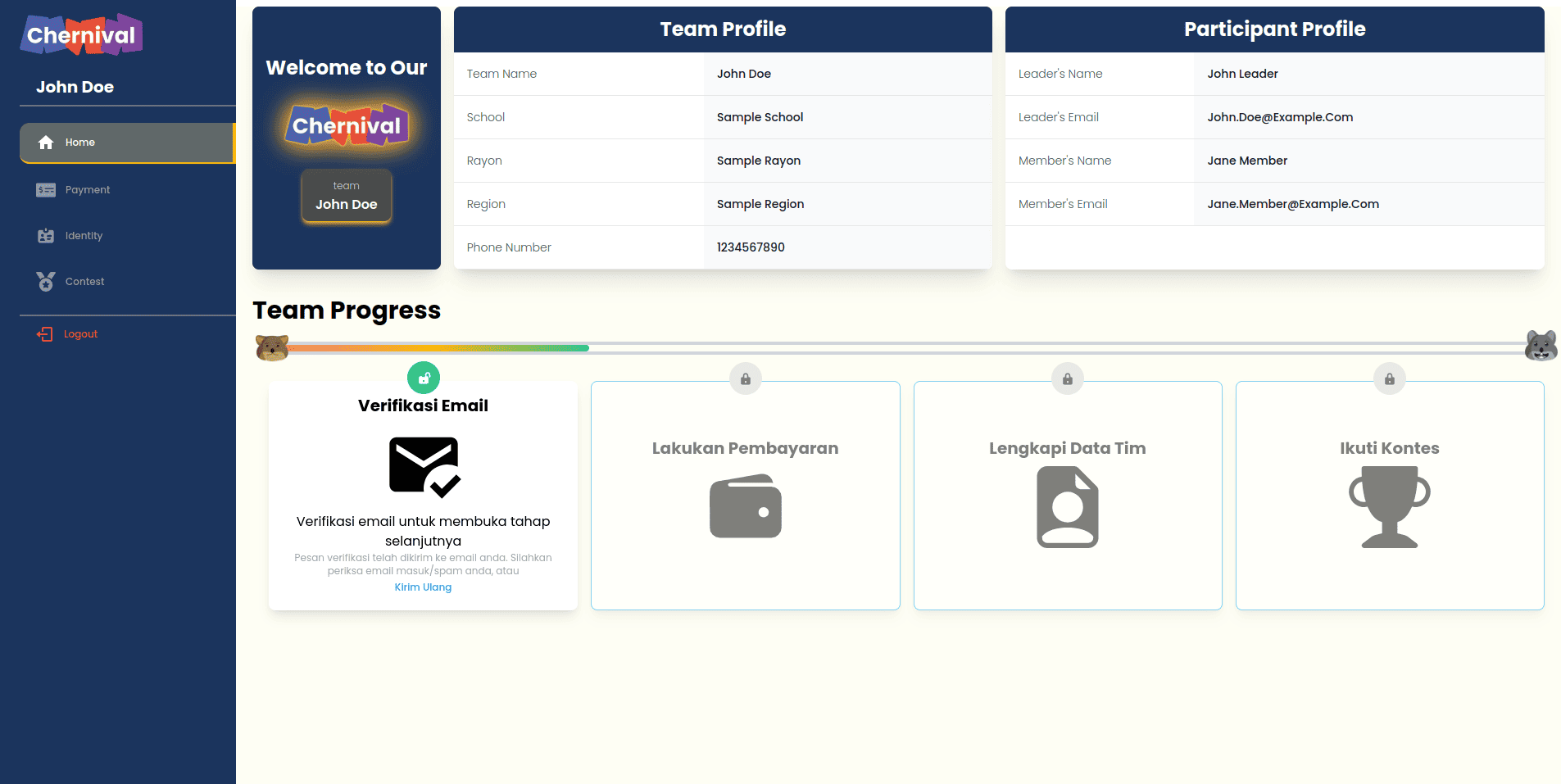Screen dimensions: 1561x784
Task: Click the gray hamster at progress end
Action: (x=1541, y=346)
